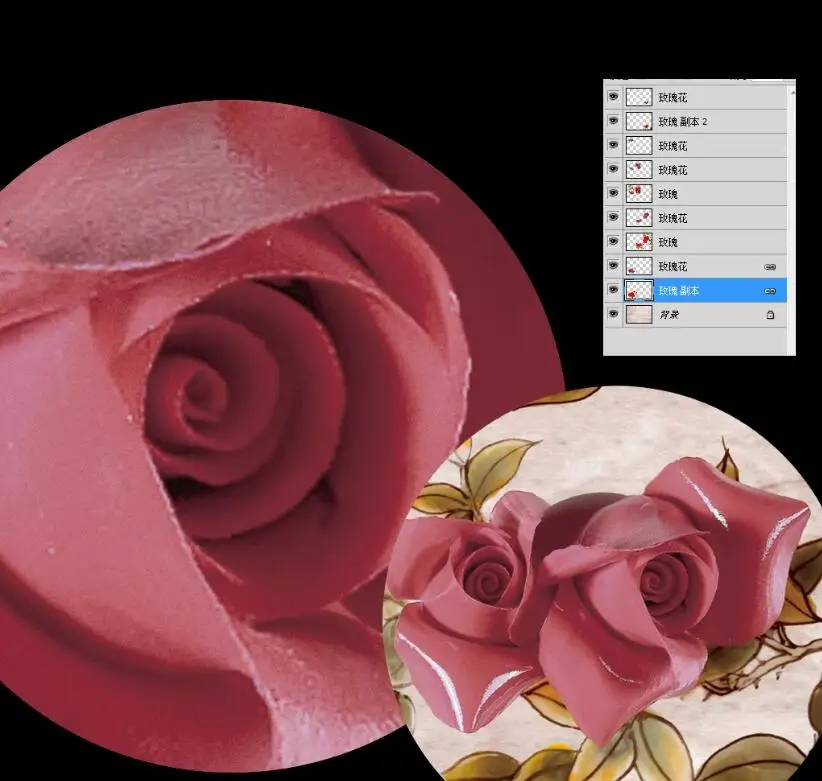Viewport: 822px width, 781px height.
Task: Hide the 玫瑰花 layer between the two 玫瑰 layers
Action: pyautogui.click(x=613, y=217)
